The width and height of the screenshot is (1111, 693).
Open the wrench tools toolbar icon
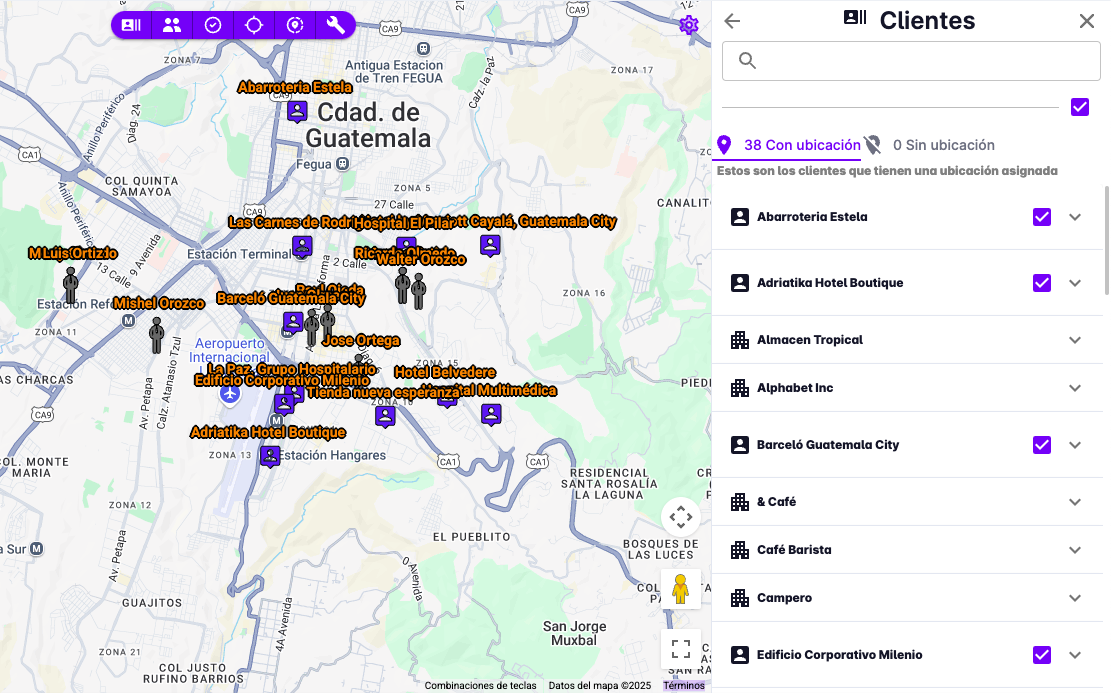coord(336,25)
